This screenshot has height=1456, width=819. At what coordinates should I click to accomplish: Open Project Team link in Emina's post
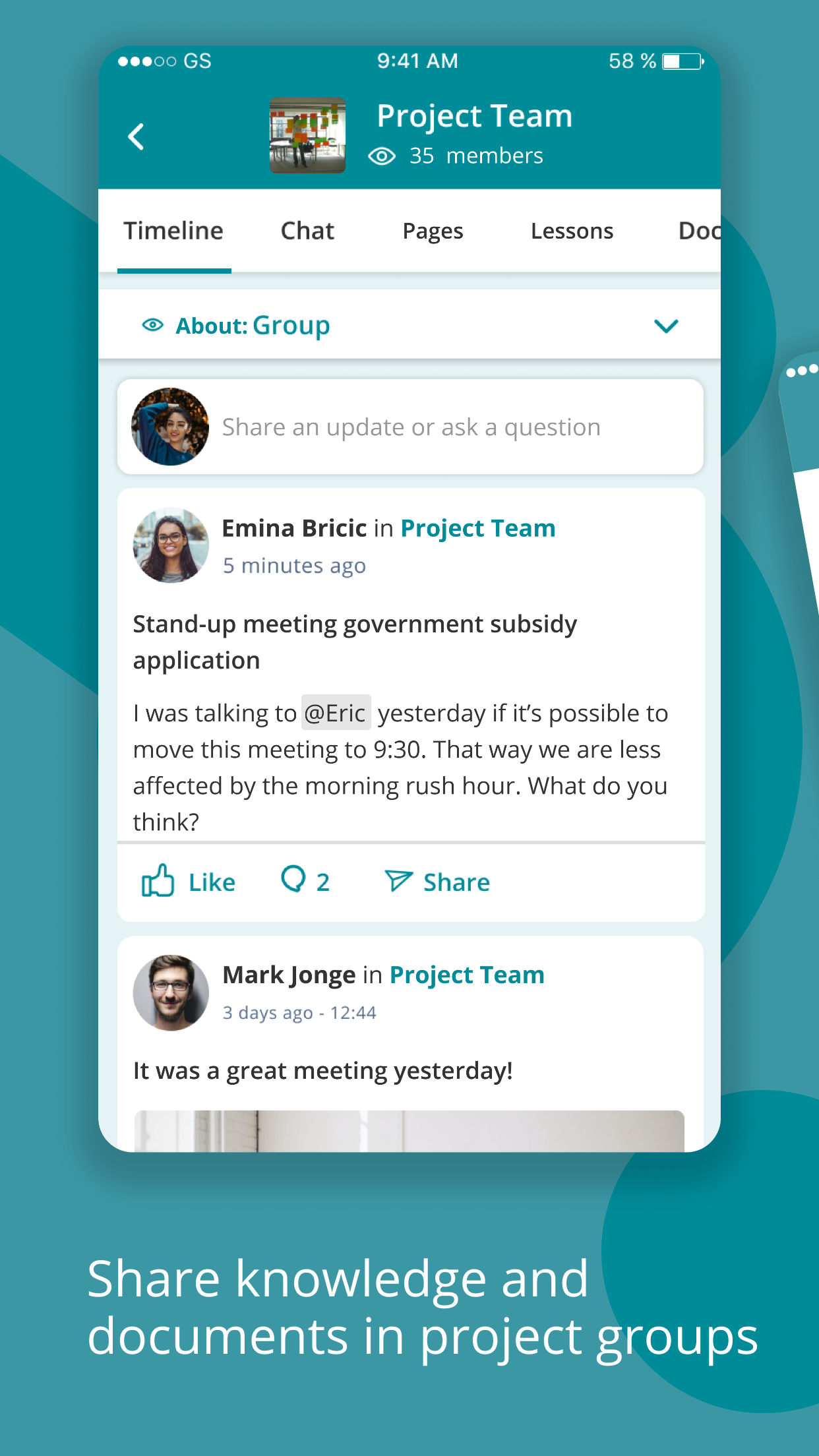[x=478, y=528]
